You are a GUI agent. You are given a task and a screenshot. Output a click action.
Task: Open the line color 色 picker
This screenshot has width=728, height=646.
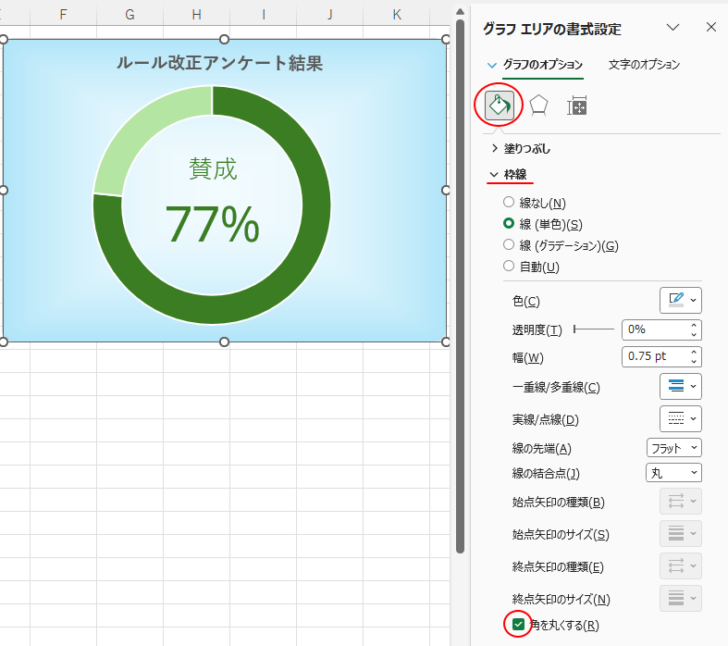[x=680, y=300]
